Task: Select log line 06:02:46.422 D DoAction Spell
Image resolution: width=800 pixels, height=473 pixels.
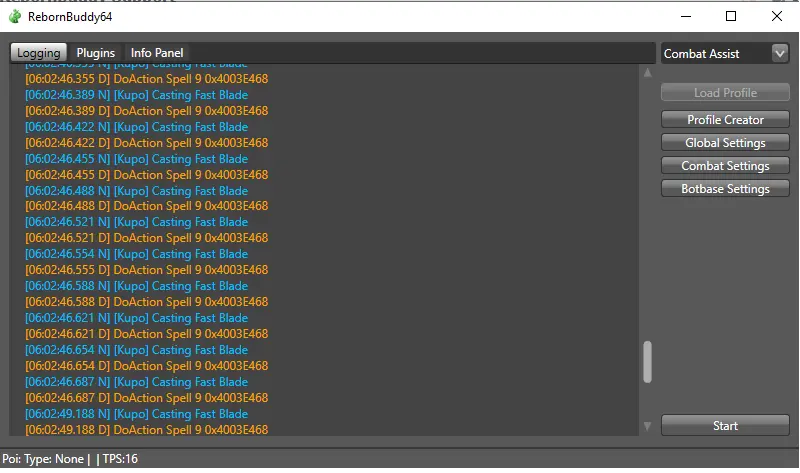Action: tap(146, 143)
